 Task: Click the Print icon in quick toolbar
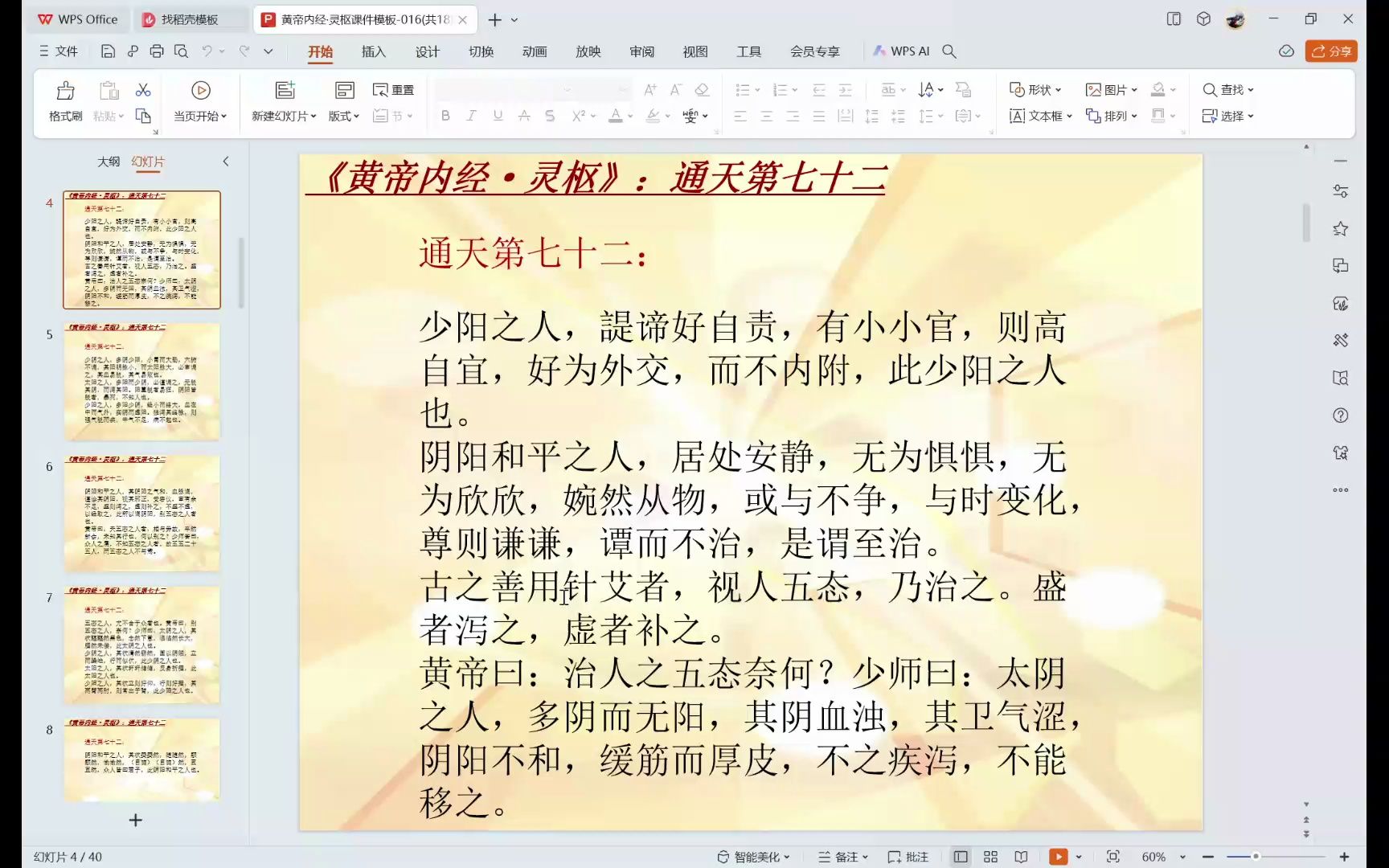point(157,51)
